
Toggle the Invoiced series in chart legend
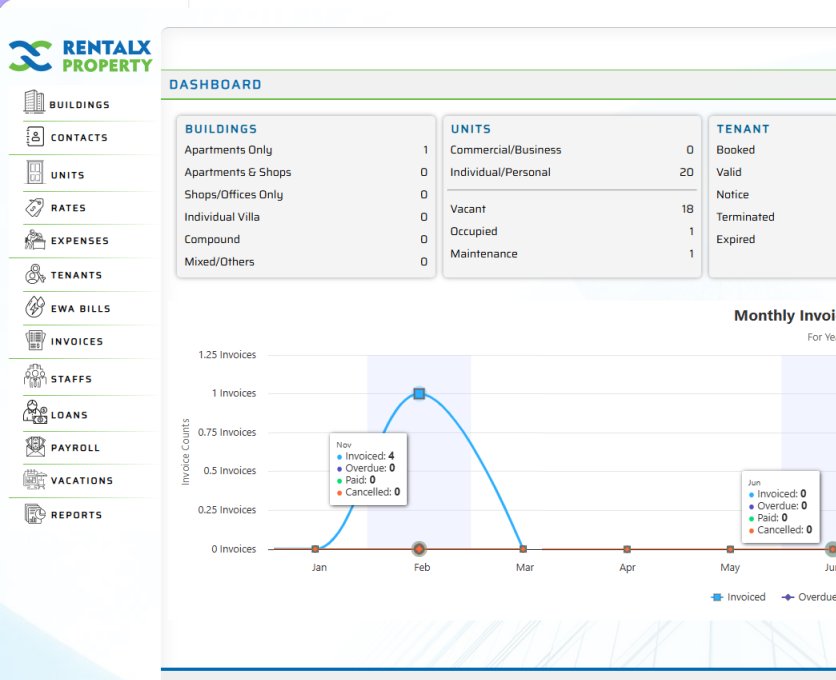[x=738, y=597]
